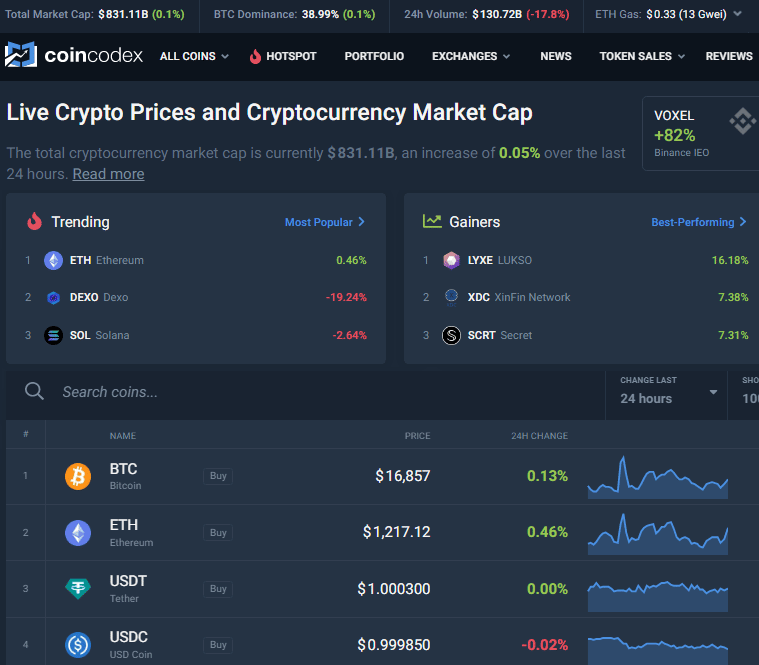Open the Reviews section
The width and height of the screenshot is (759, 665).
729,56
